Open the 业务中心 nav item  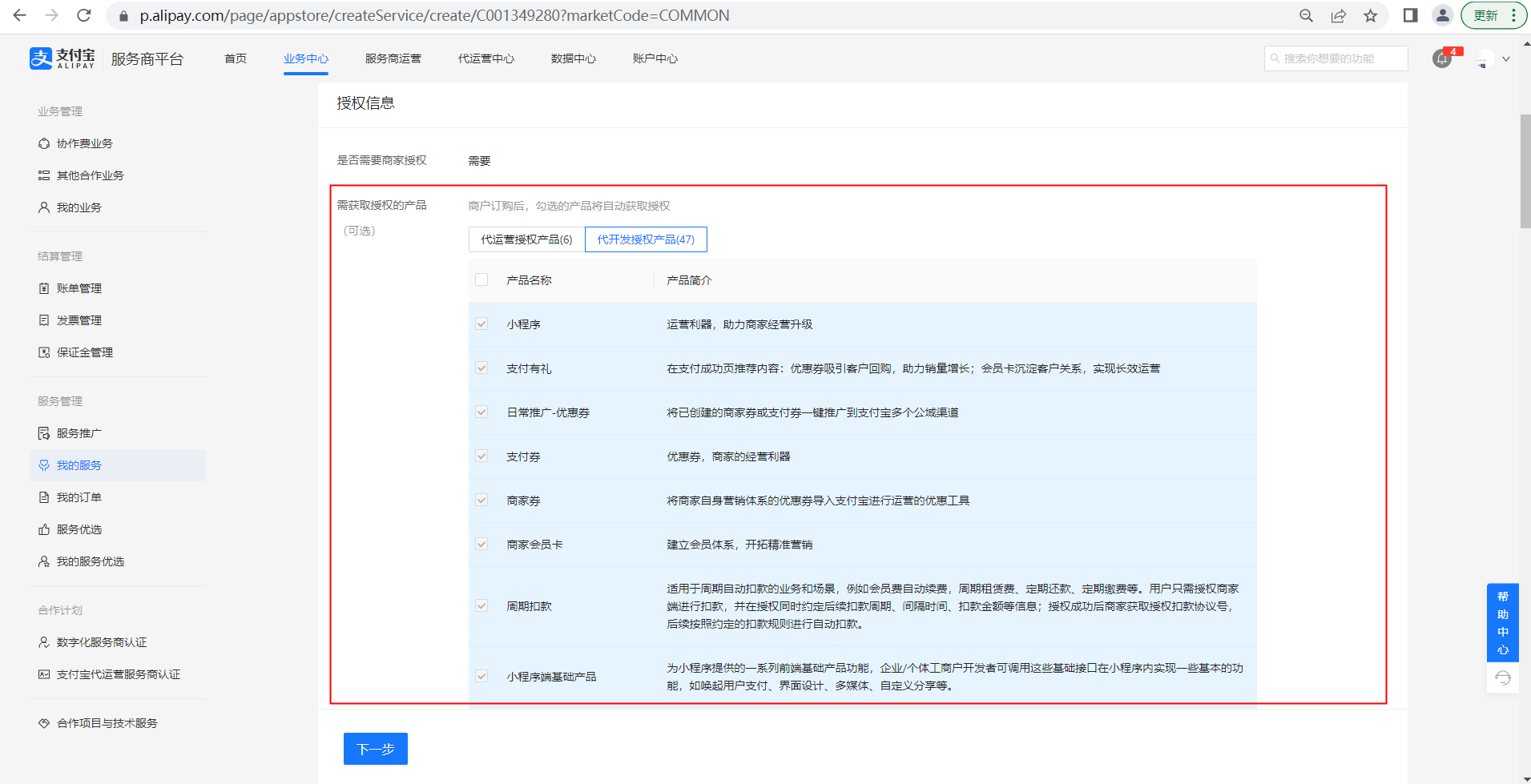coord(306,58)
